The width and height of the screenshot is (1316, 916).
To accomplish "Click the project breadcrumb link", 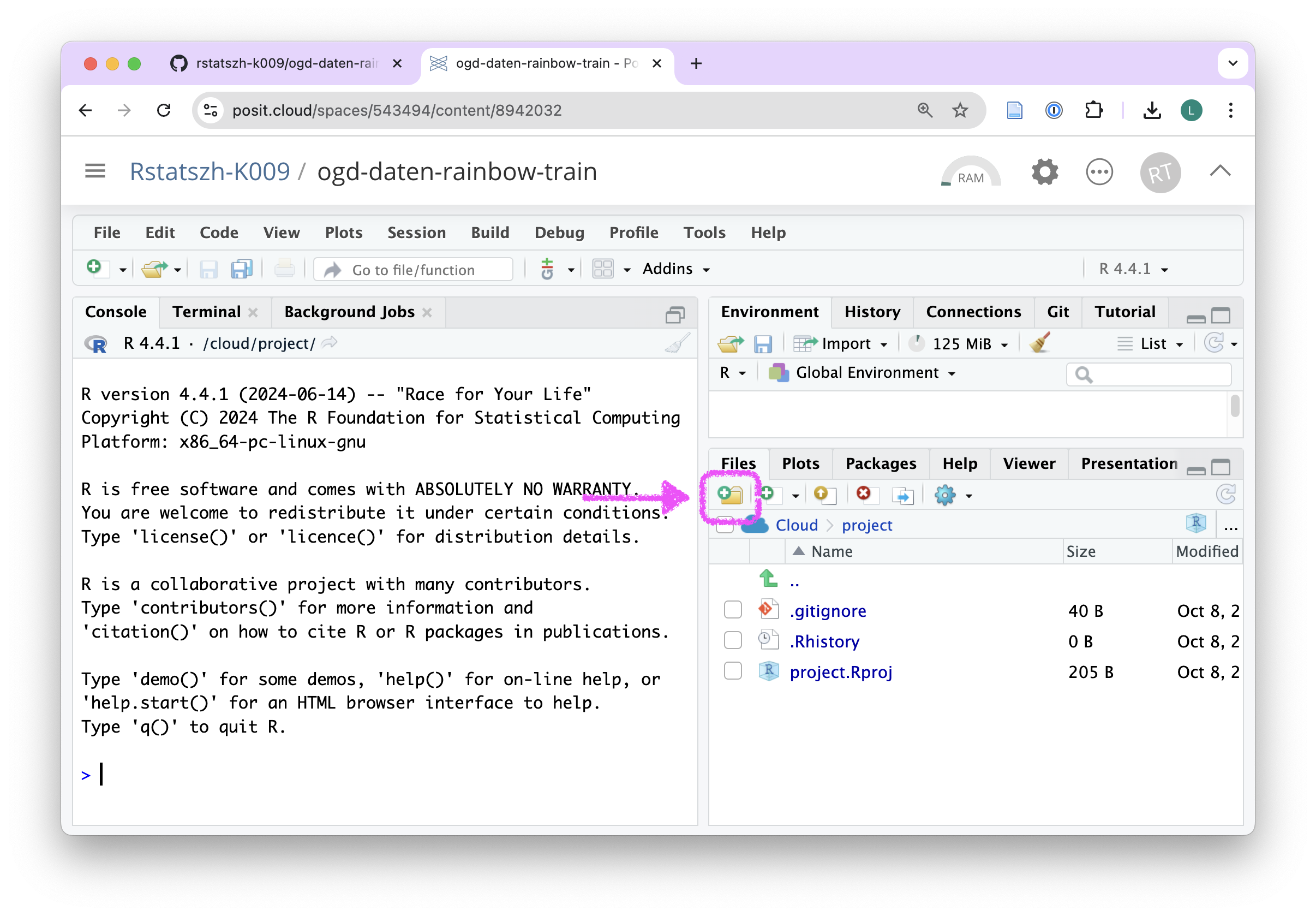I will pos(866,525).
